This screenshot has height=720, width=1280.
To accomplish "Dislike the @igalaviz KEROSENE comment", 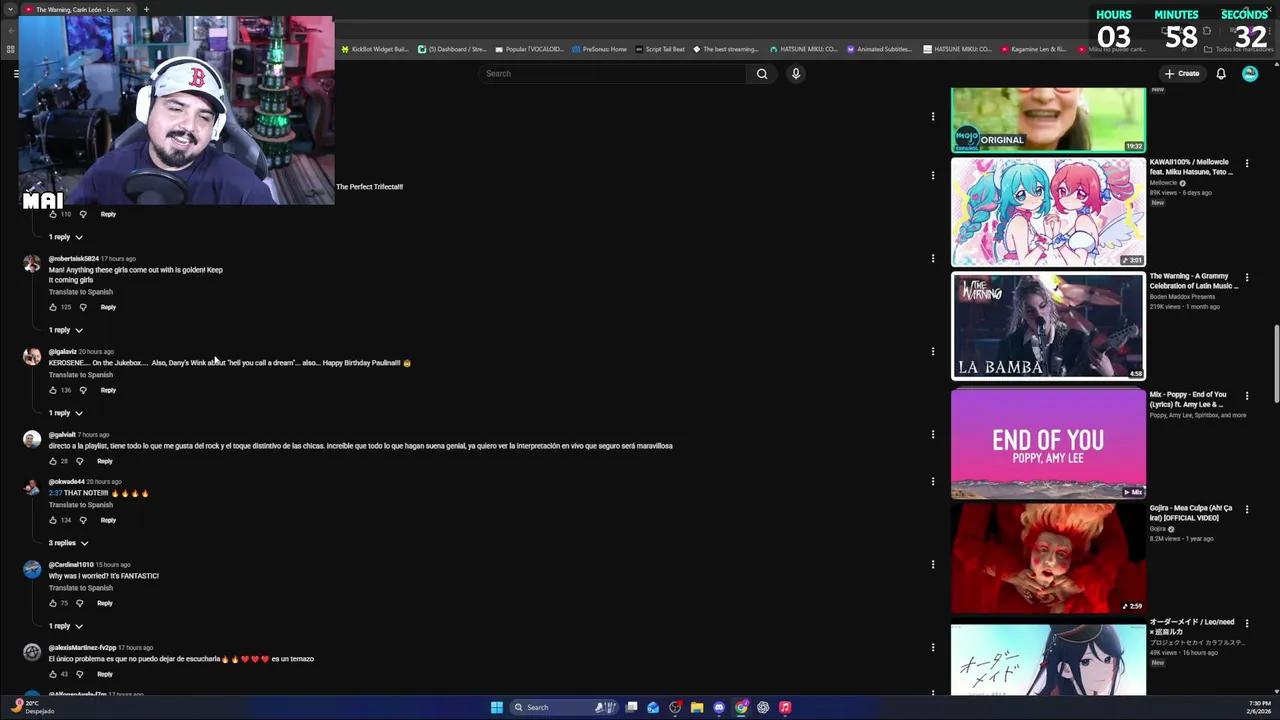I will [83, 390].
